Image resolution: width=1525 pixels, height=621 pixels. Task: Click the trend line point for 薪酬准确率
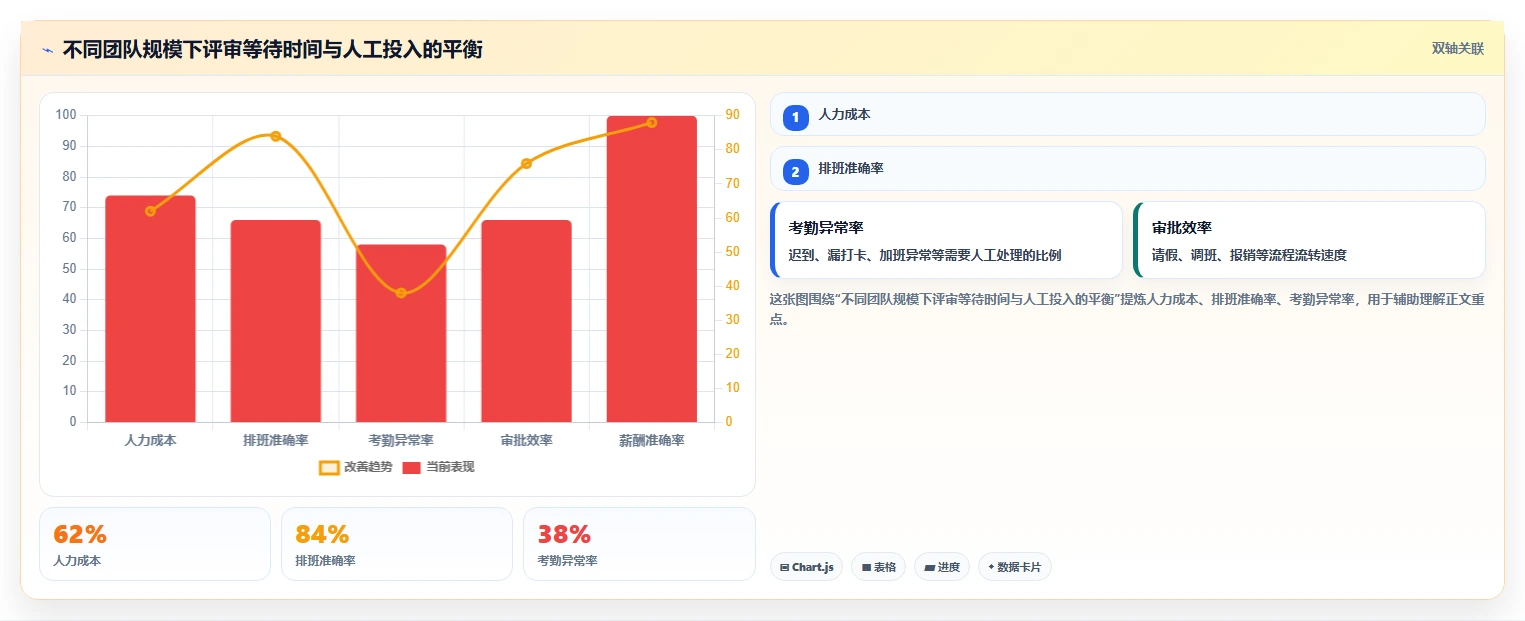[652, 122]
